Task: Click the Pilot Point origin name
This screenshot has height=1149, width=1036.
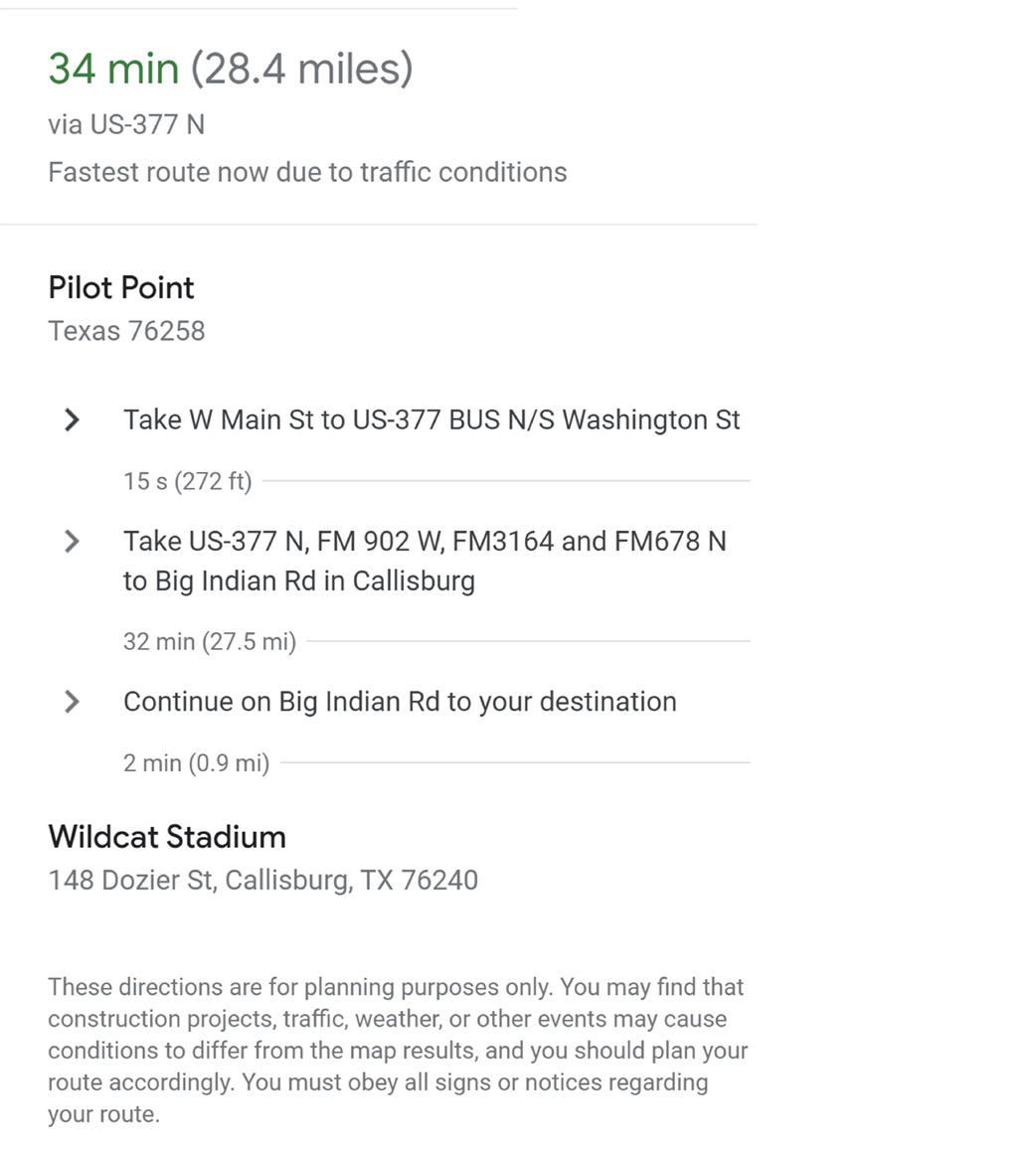Action: tap(121, 287)
